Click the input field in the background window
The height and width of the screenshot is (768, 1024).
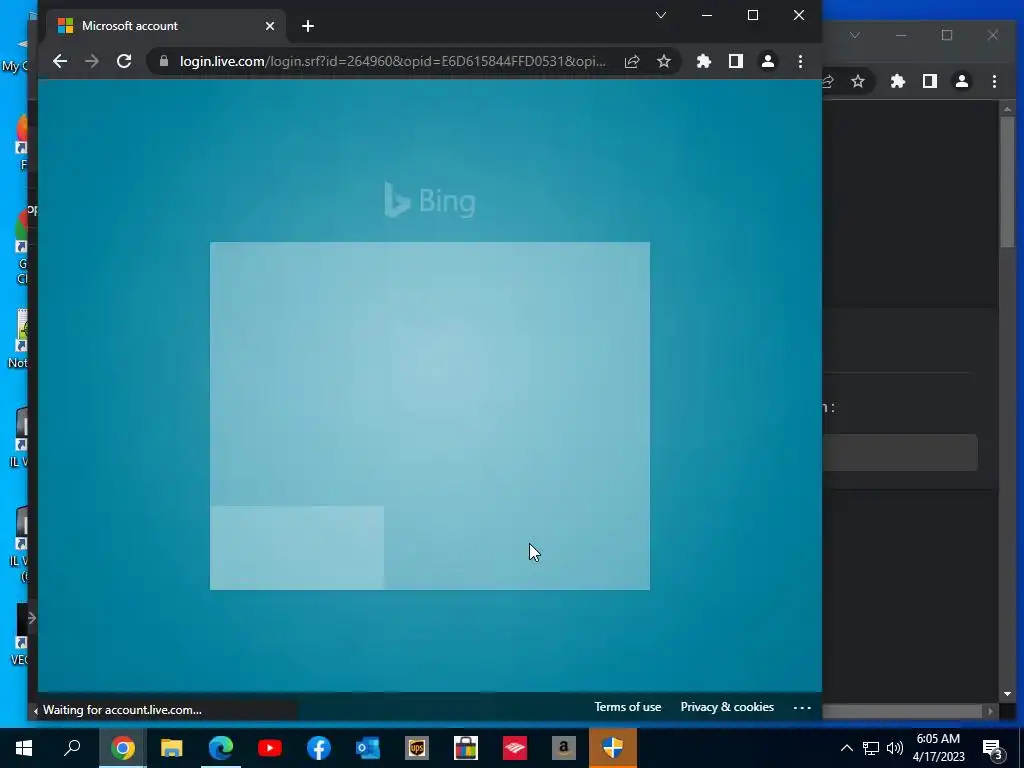(900, 452)
